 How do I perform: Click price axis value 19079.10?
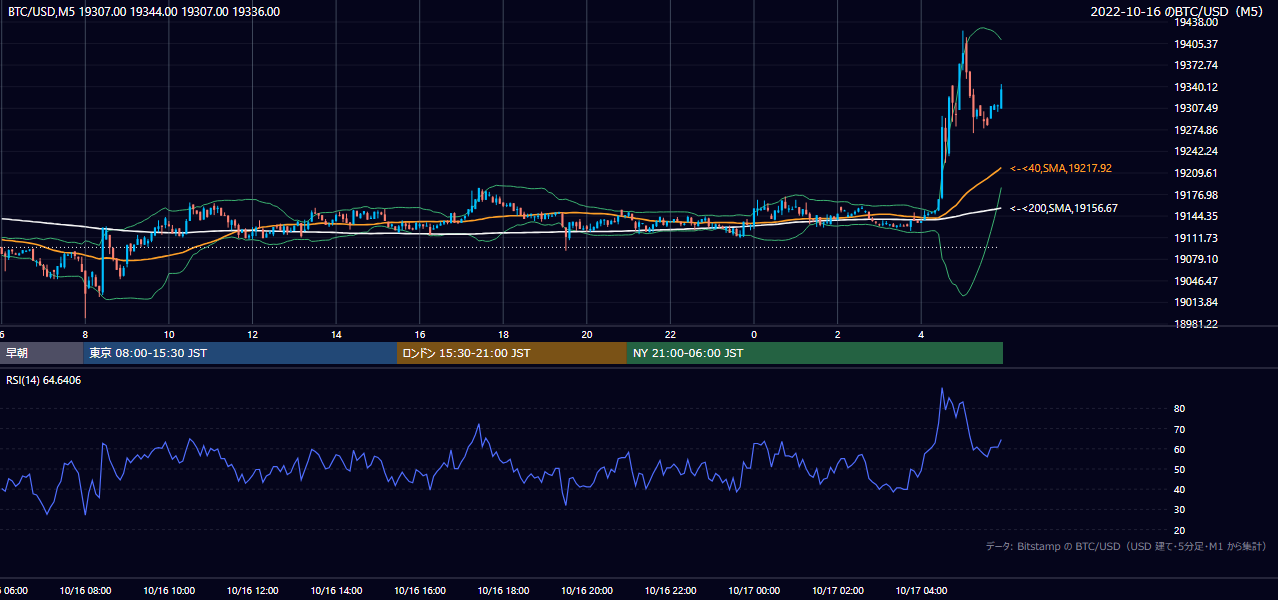point(1195,259)
